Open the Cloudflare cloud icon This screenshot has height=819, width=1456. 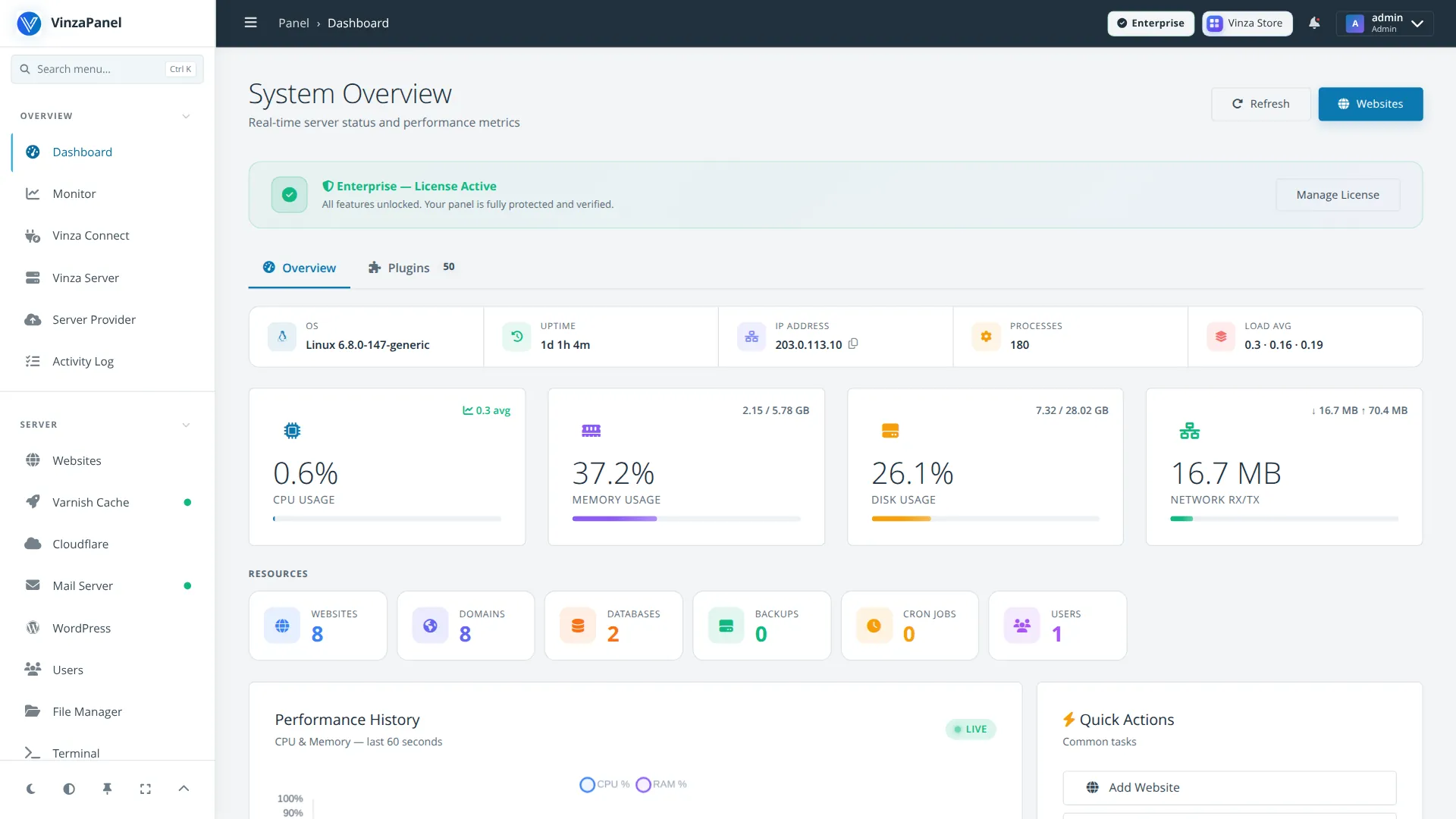(33, 544)
